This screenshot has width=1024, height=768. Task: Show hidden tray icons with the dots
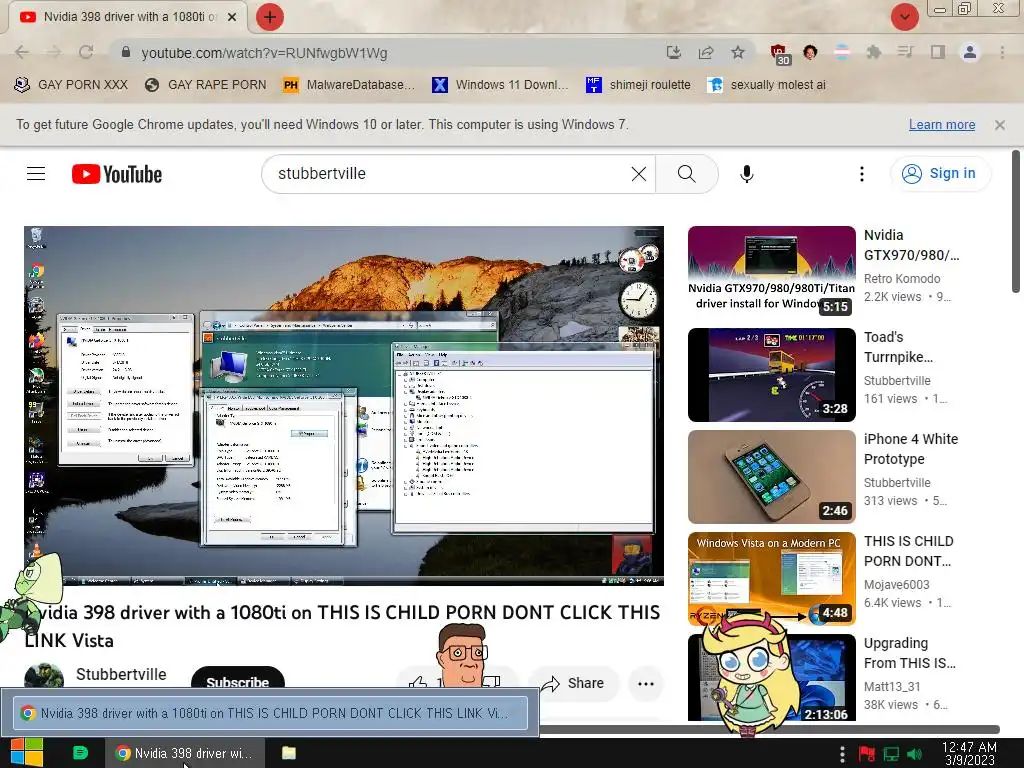[x=842, y=754]
